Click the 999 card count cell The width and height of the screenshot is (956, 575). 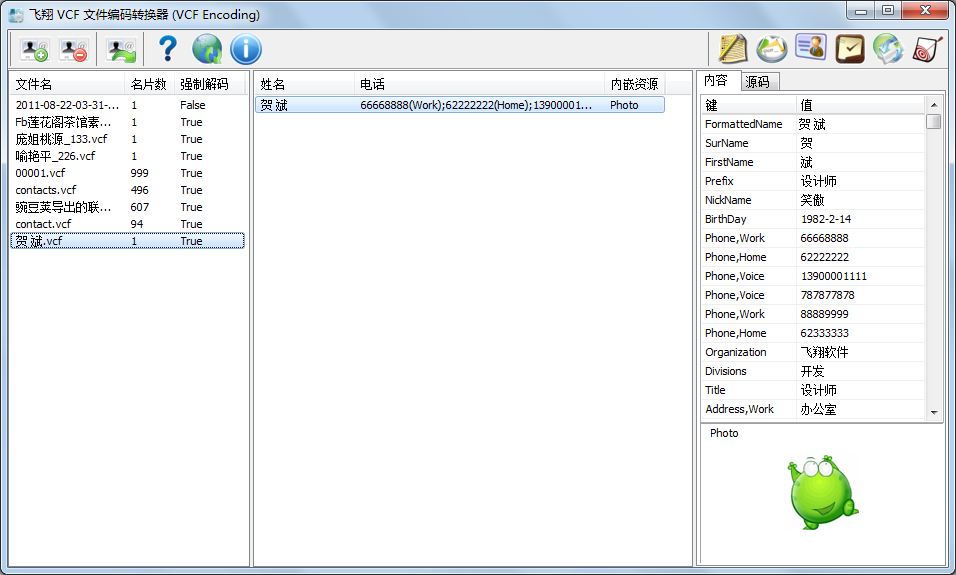click(x=140, y=173)
